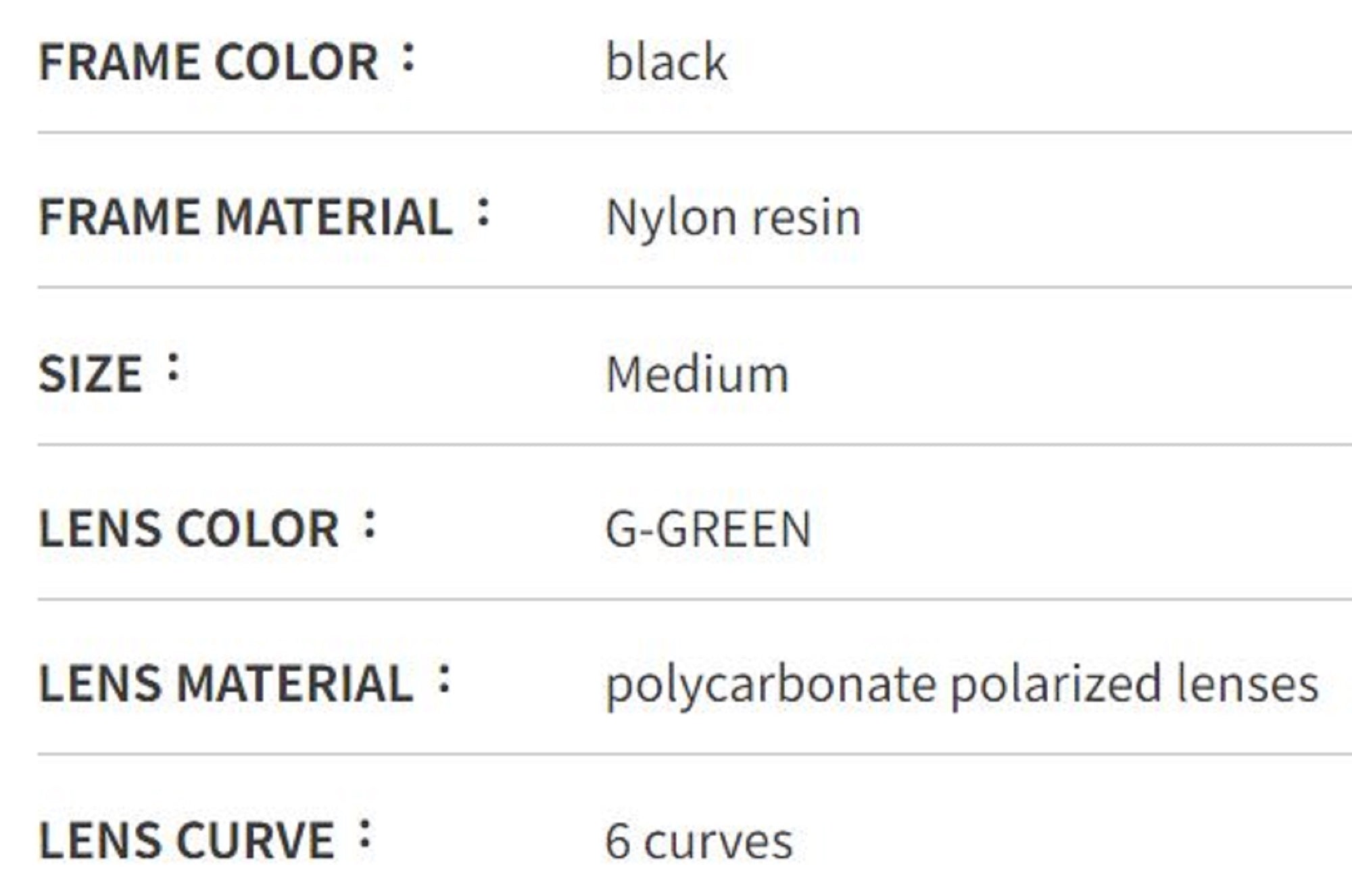The height and width of the screenshot is (896, 1352).
Task: Select the Medium size value
Action: click(x=697, y=374)
